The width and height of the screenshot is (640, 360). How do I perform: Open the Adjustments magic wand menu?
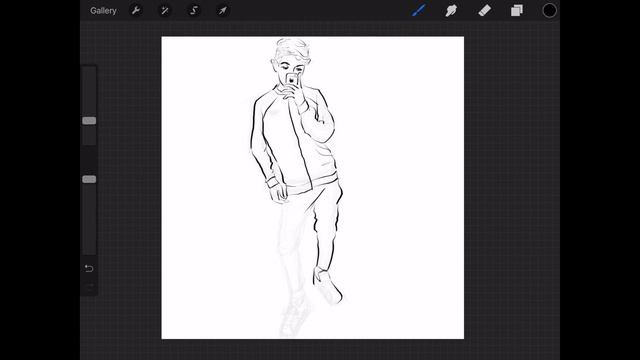[164, 10]
